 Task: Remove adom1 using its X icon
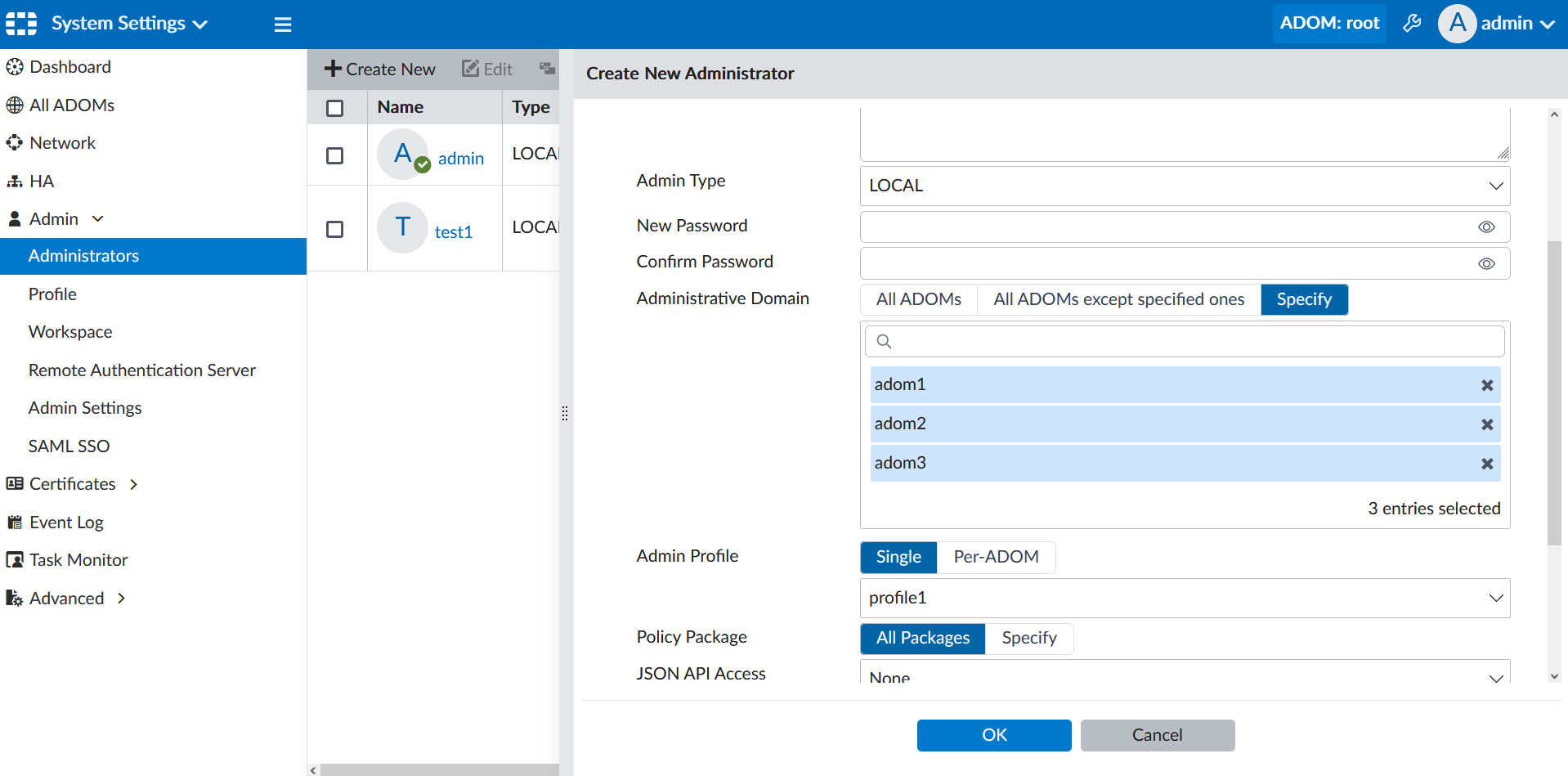(1487, 385)
